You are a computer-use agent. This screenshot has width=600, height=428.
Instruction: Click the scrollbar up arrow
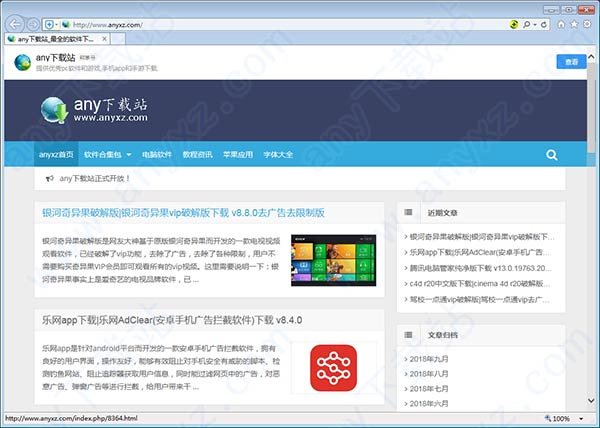591,57
